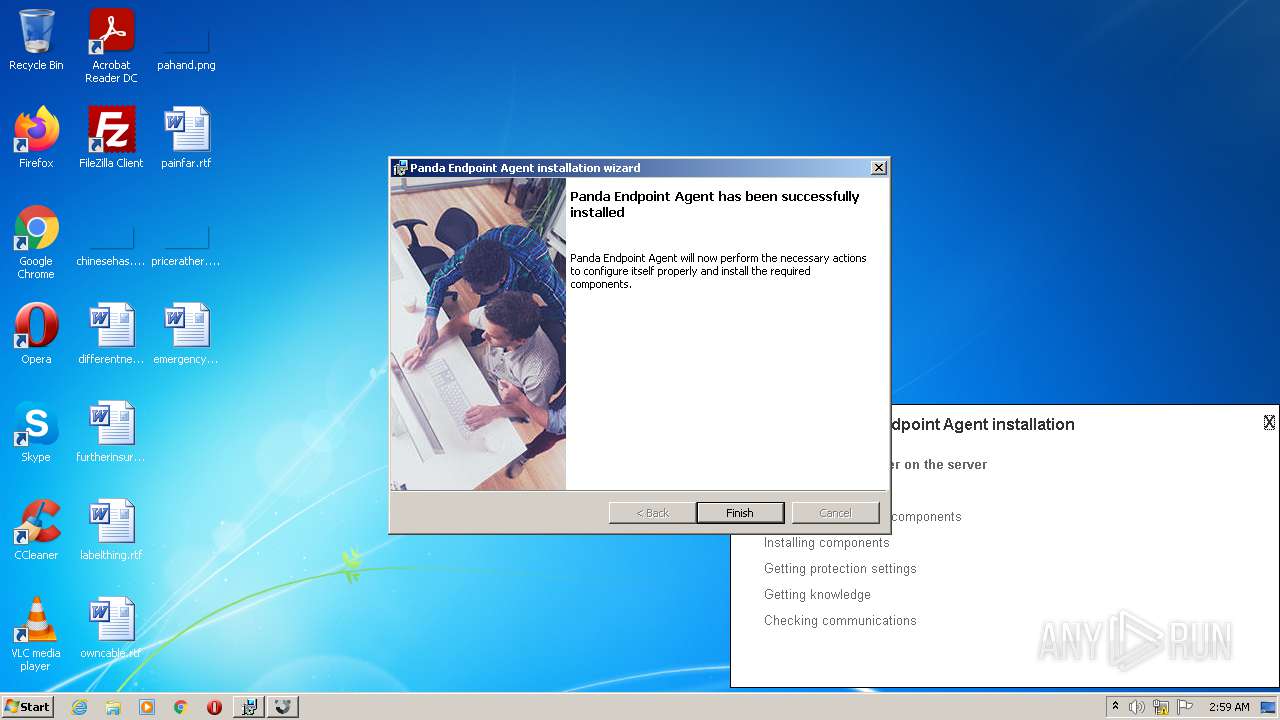Show hidden system tray icons
The width and height of the screenshot is (1280, 720).
1115,707
